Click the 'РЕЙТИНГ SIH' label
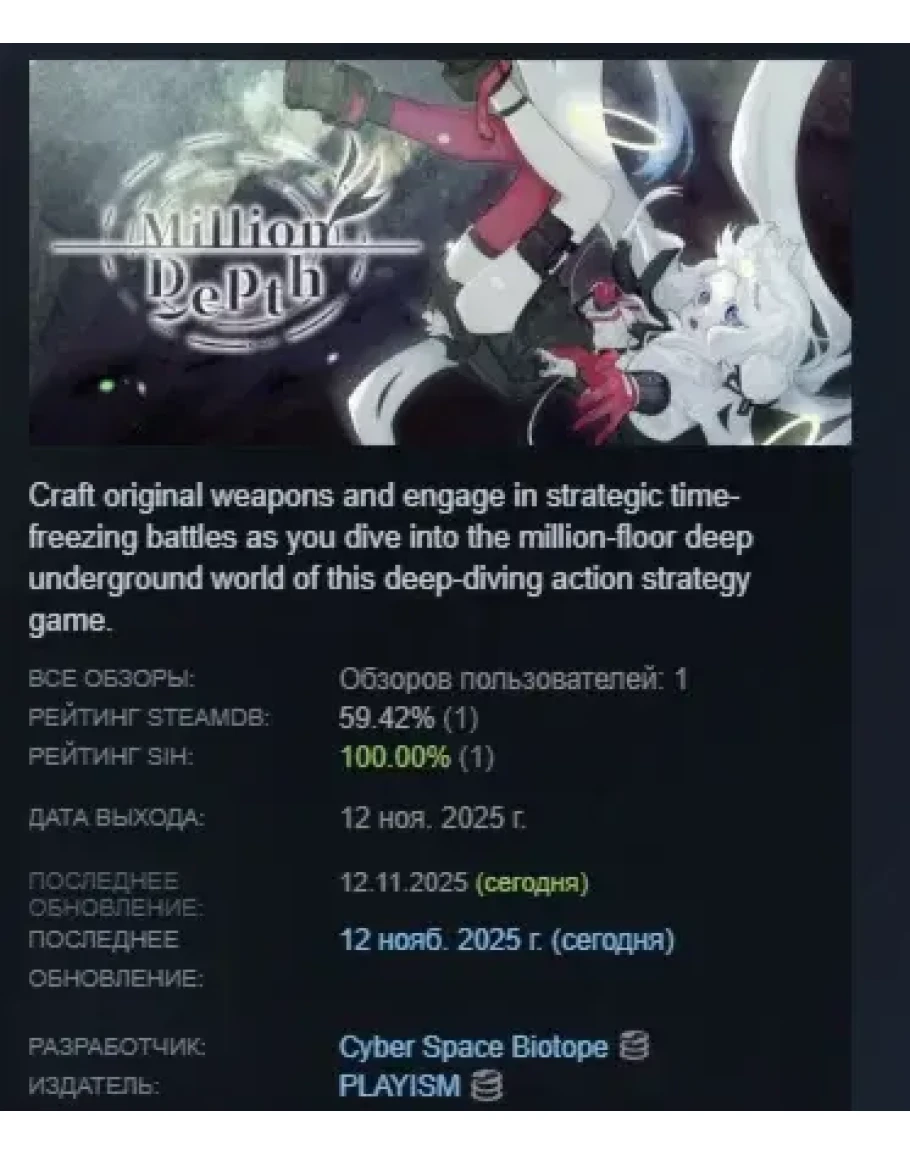The height and width of the screenshot is (1155, 910). point(111,756)
